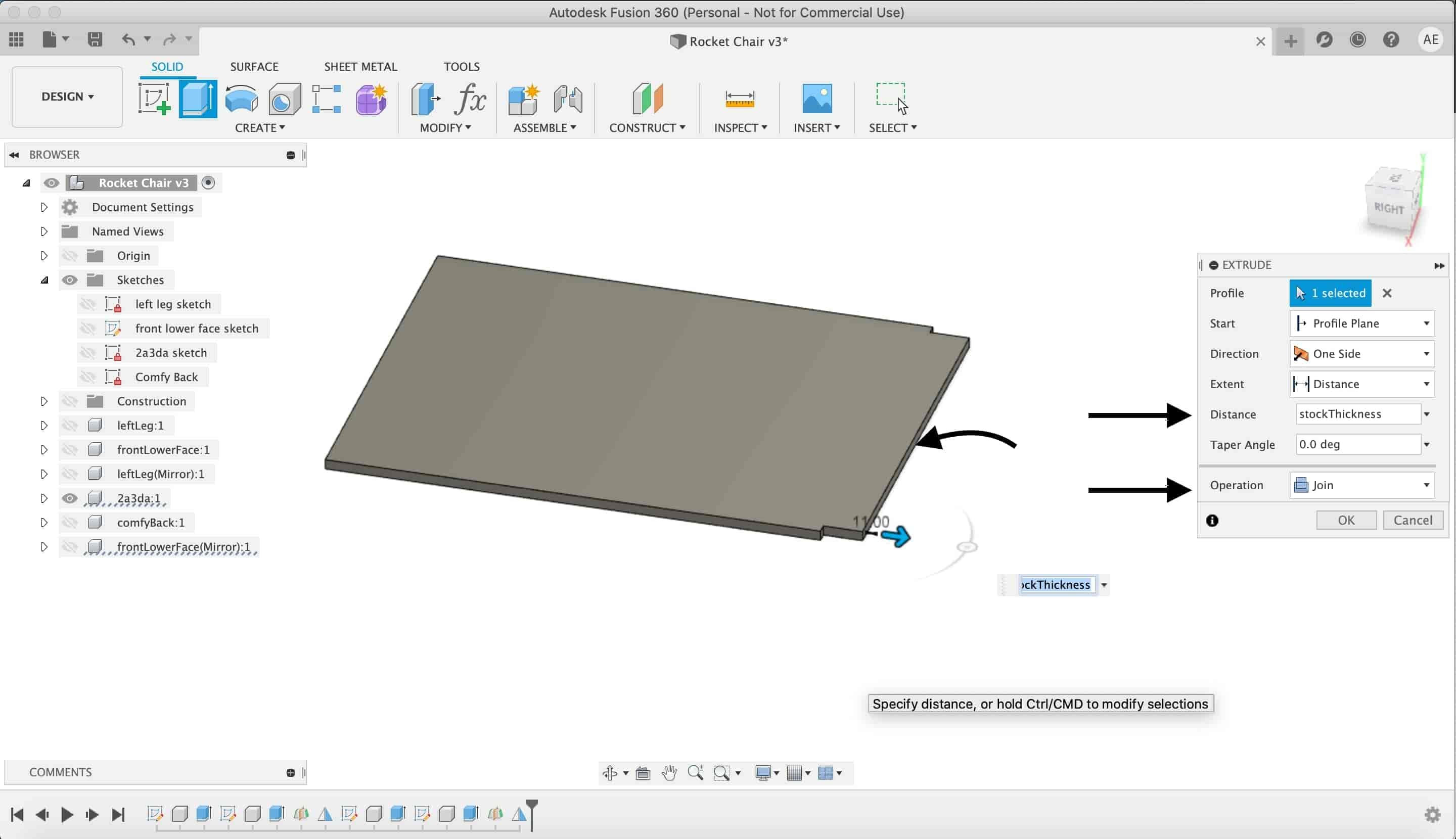Expand Named Views node

pos(44,231)
